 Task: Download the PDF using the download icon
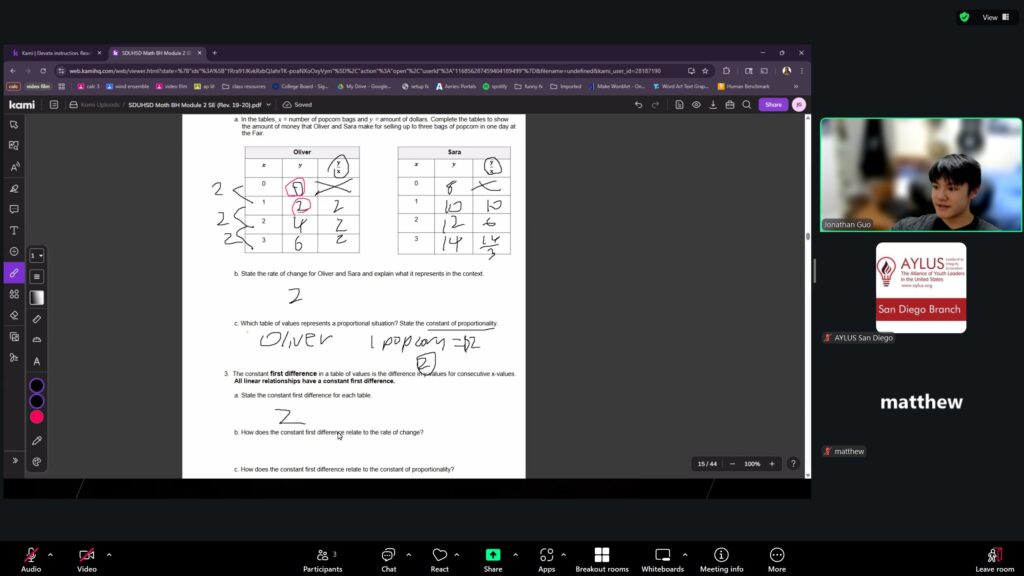713,104
